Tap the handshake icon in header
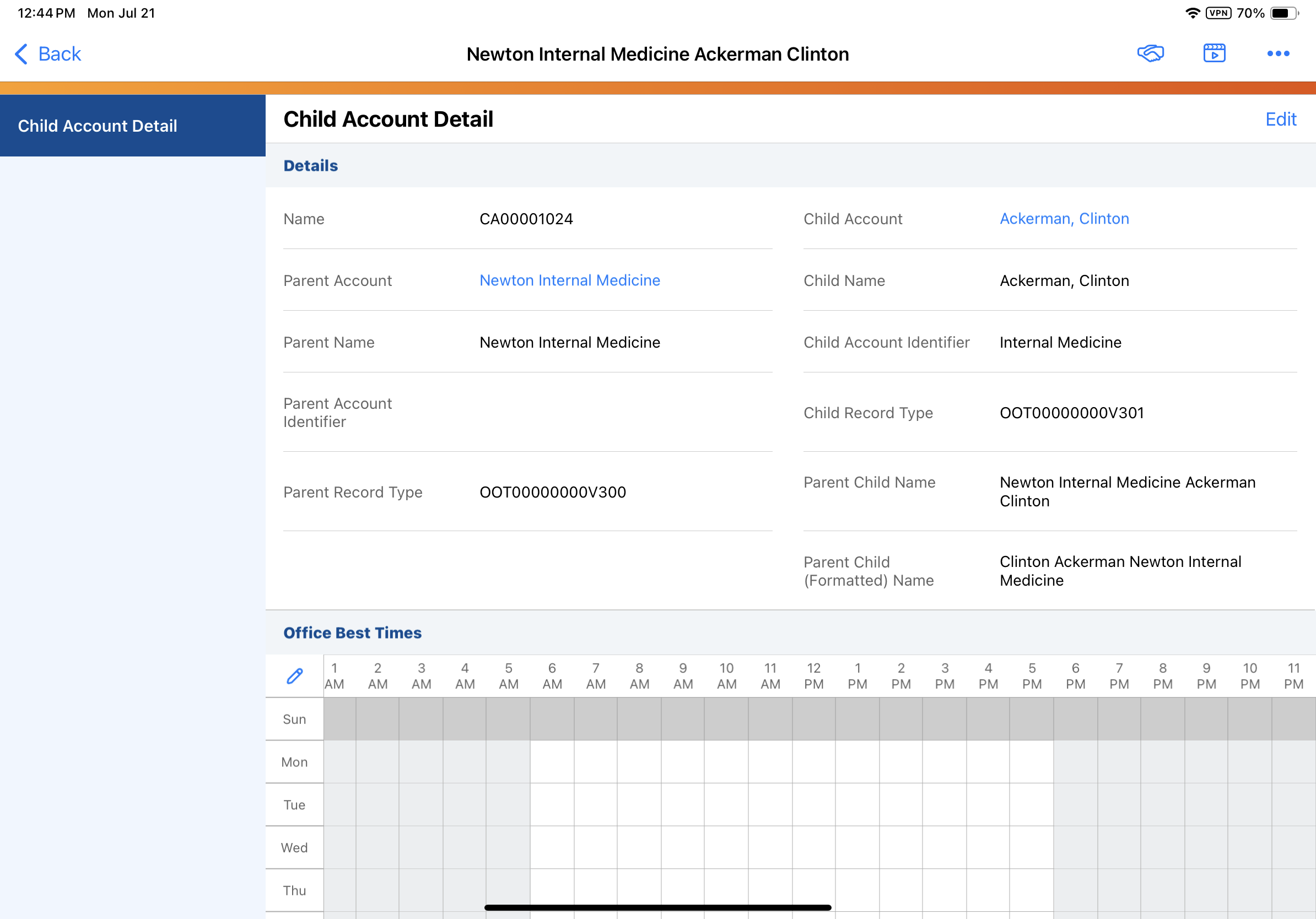Image resolution: width=1316 pixels, height=919 pixels. coord(1150,53)
